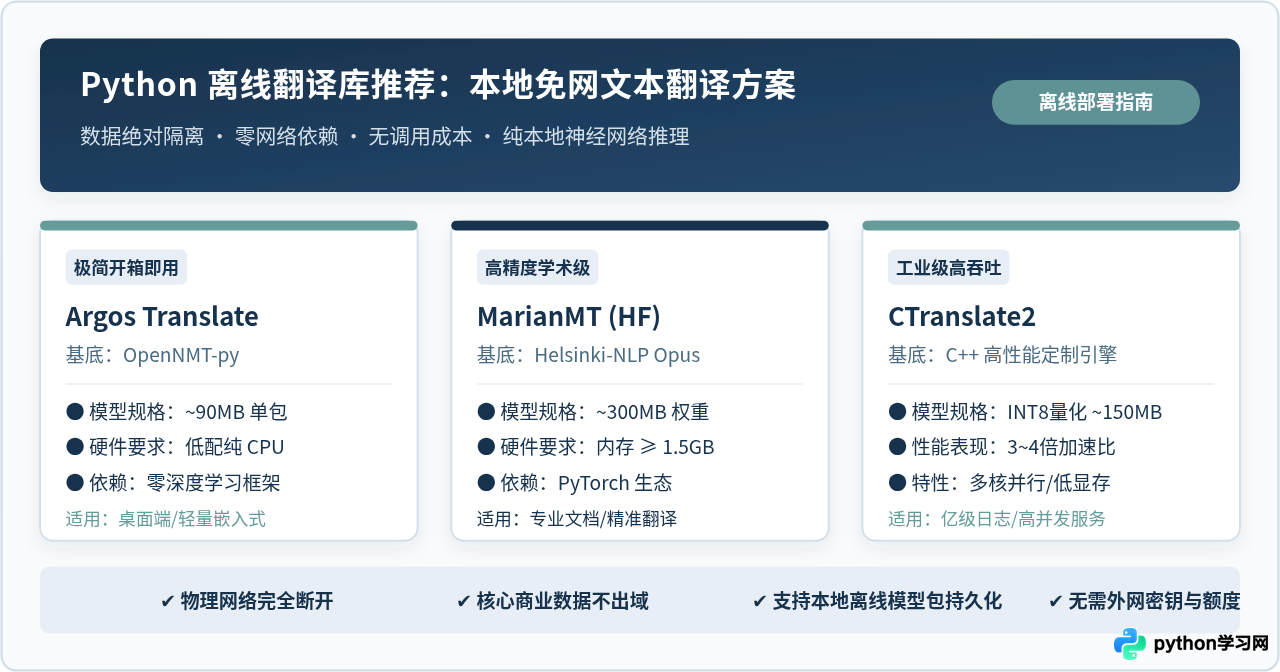1280x672 pixels.
Task: Open the MarianMT (HF) card heading
Action: click(x=569, y=317)
